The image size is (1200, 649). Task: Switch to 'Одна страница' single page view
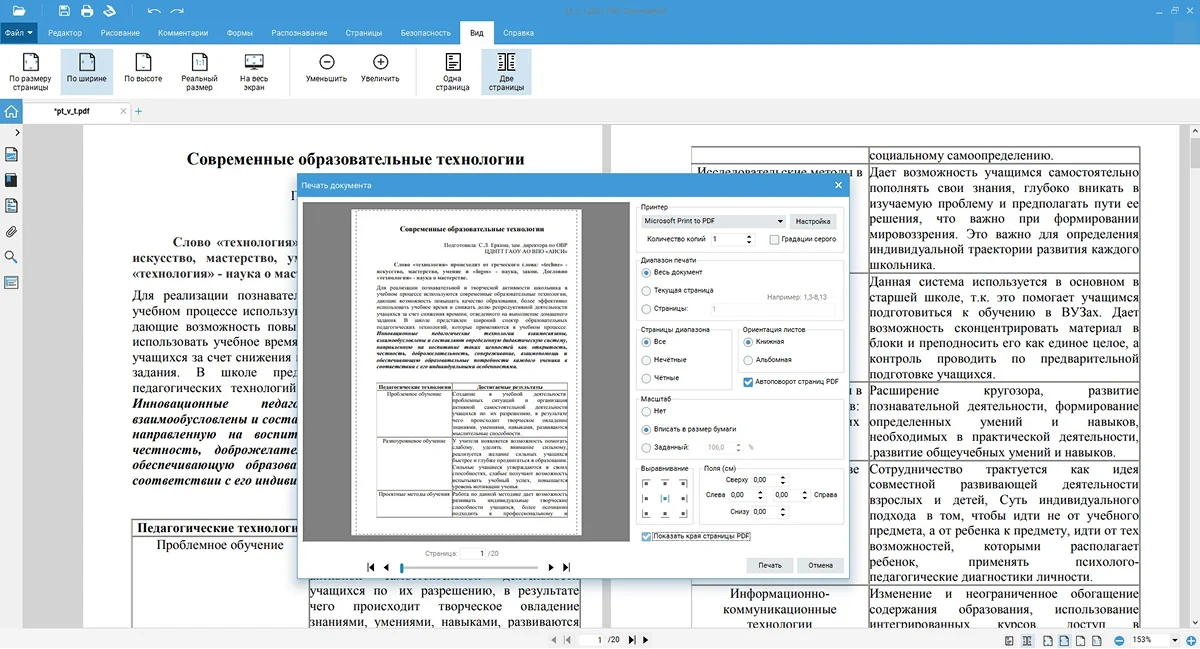click(452, 69)
